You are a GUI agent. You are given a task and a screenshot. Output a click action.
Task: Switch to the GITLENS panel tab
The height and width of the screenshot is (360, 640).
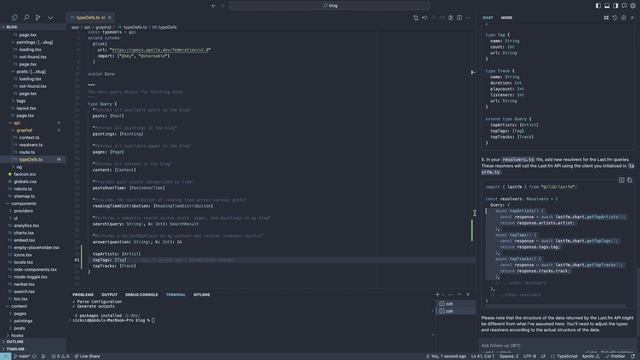[201, 294]
